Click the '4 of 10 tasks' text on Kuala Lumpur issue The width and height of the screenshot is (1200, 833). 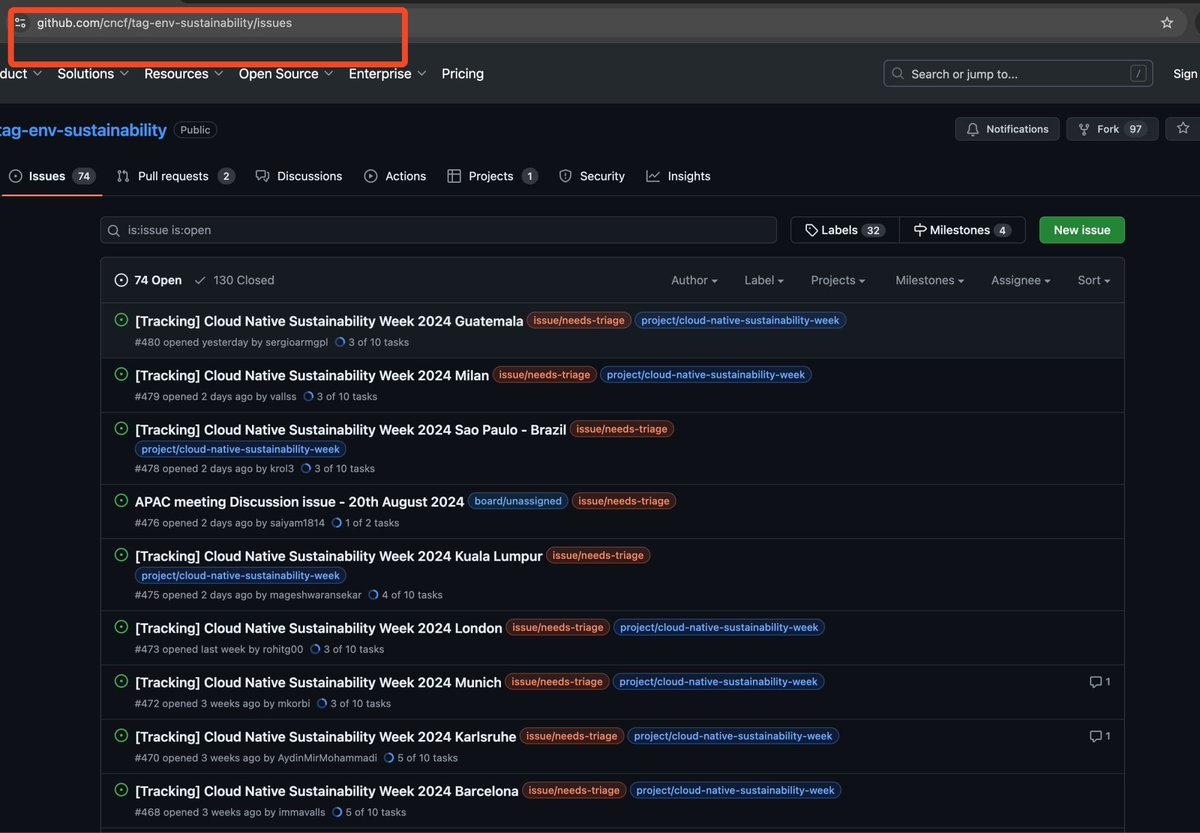tap(412, 595)
